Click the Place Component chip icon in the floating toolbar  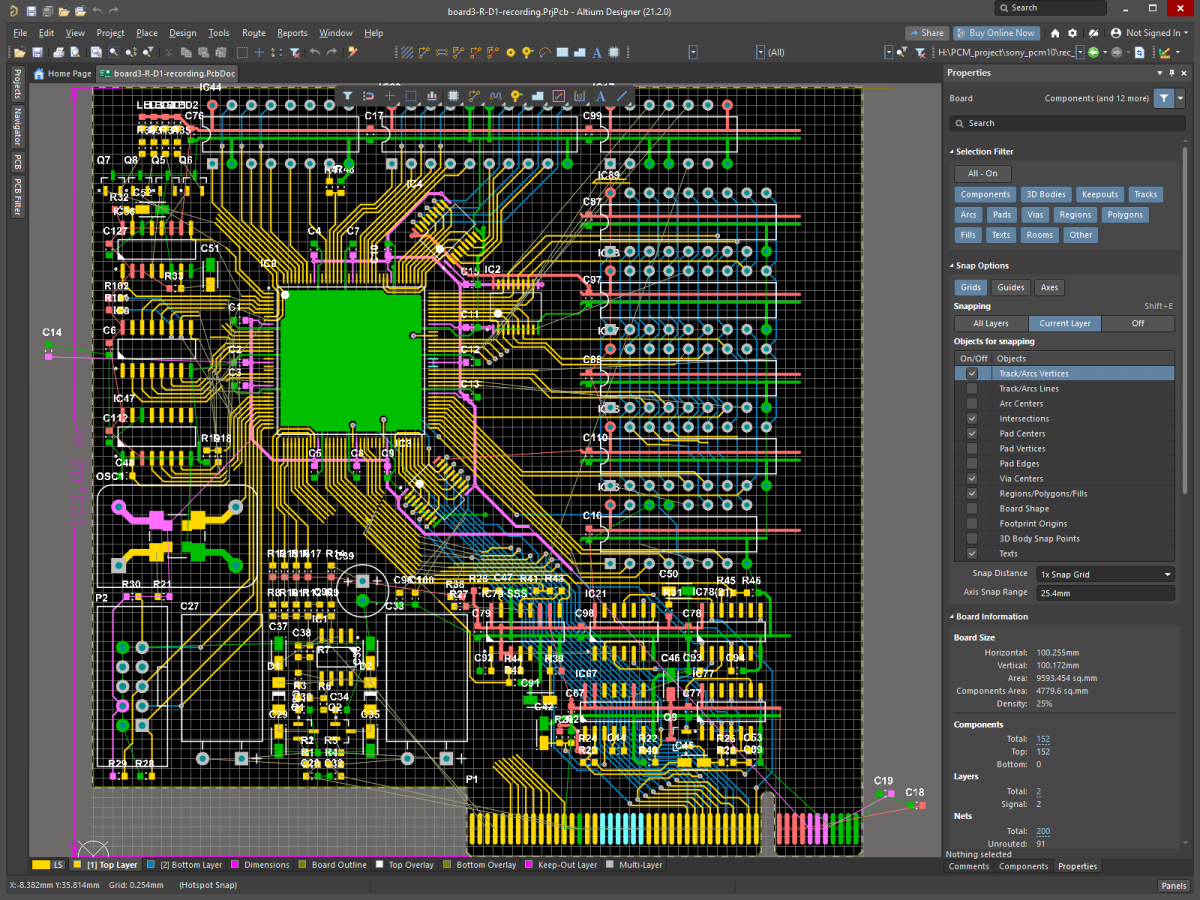[x=453, y=96]
